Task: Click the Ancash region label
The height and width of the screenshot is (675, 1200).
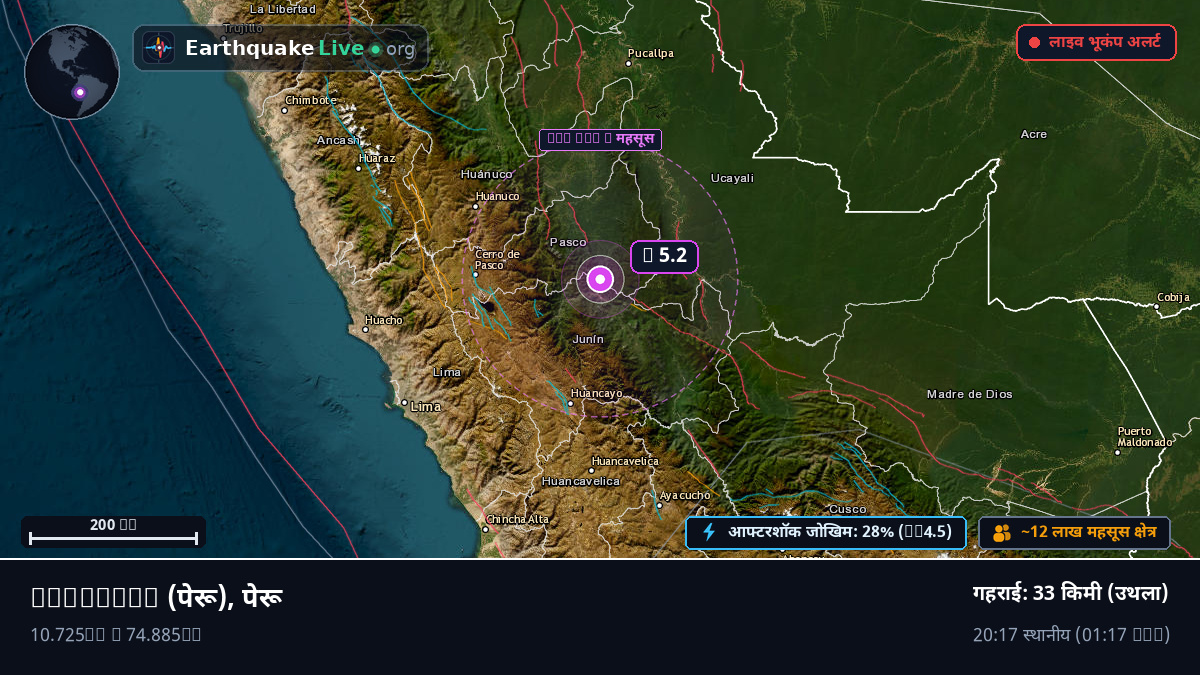Action: click(x=337, y=140)
